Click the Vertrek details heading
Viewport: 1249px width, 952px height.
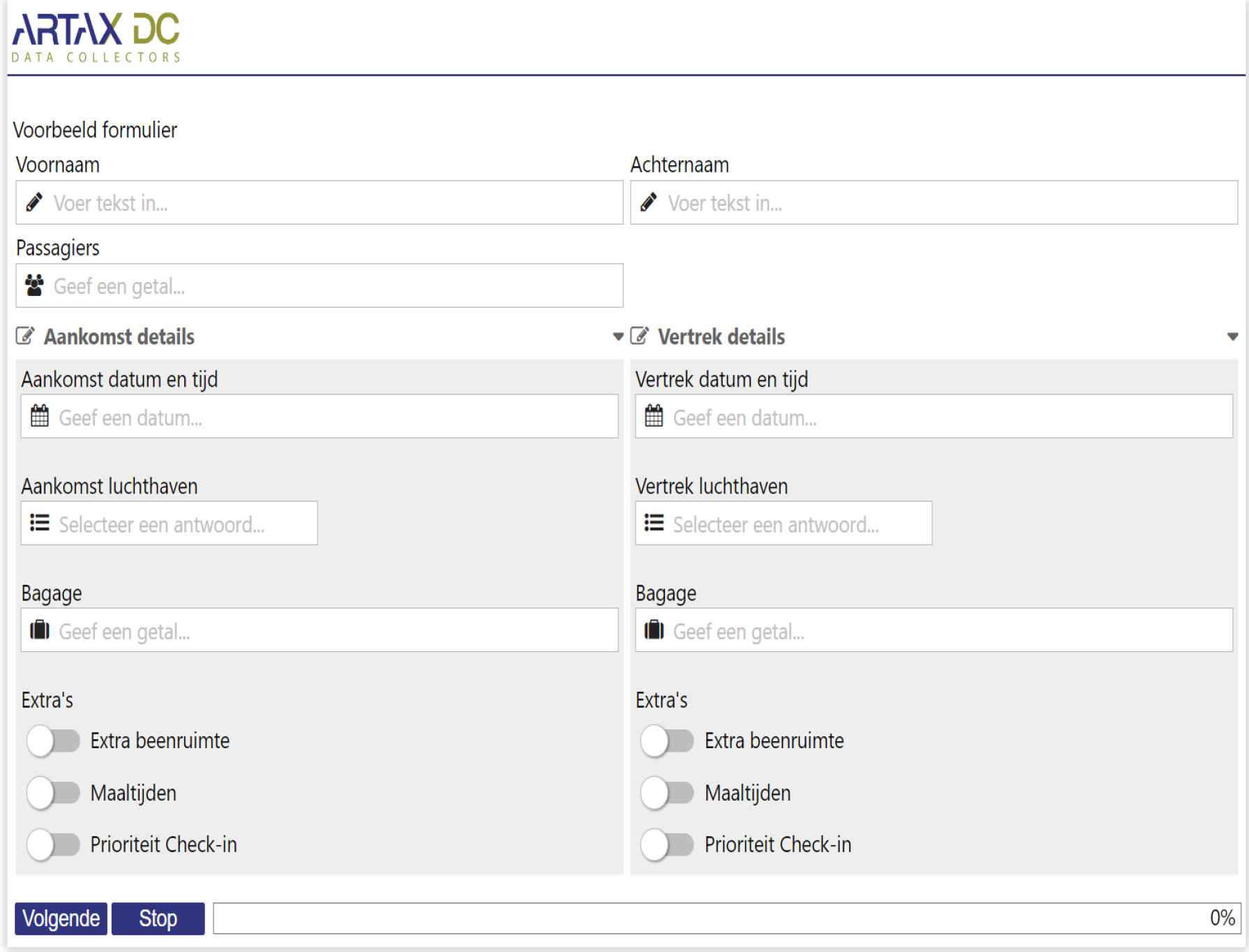click(721, 337)
